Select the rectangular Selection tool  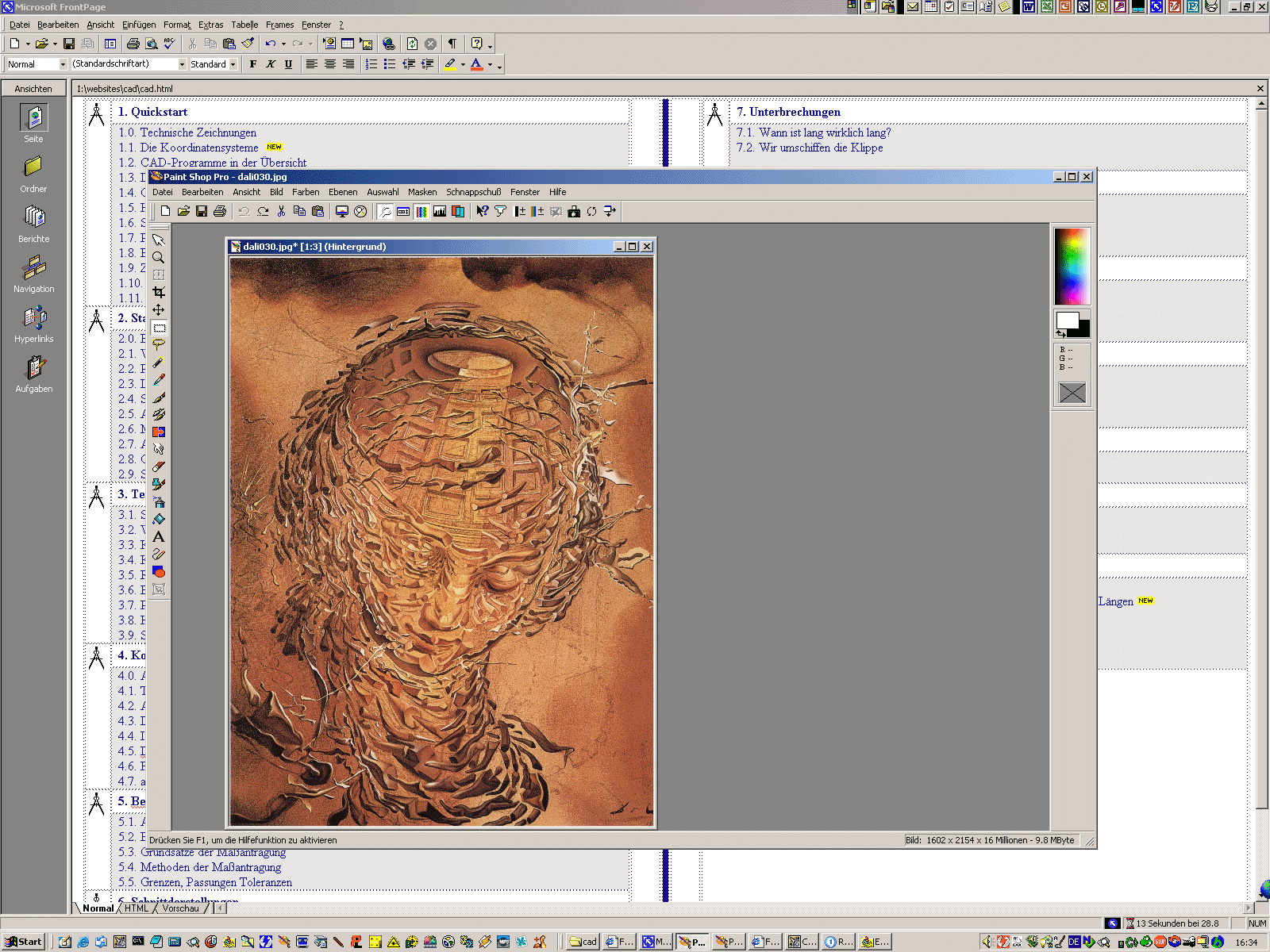coord(159,327)
